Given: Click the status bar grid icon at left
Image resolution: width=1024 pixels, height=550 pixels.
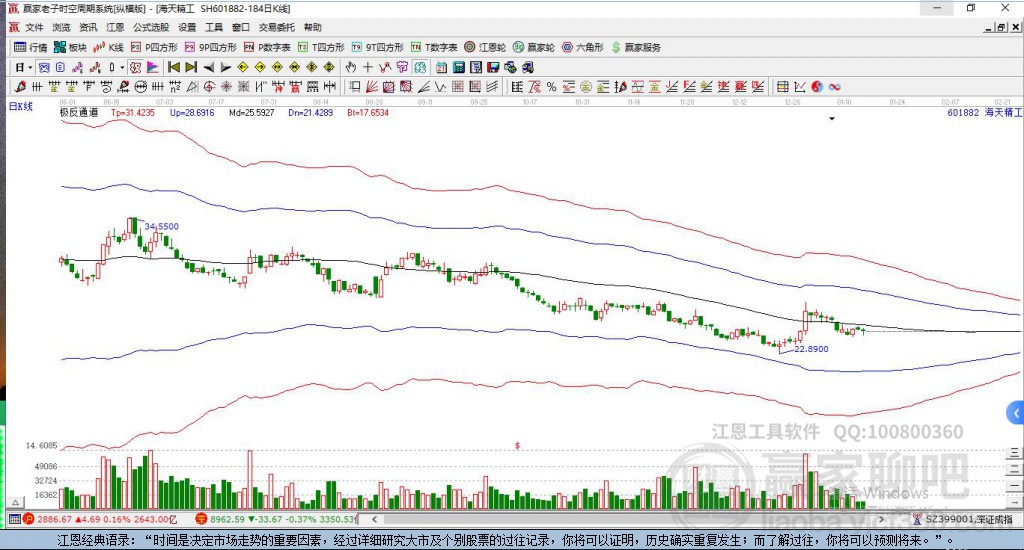Looking at the screenshot, I should coord(14,519).
